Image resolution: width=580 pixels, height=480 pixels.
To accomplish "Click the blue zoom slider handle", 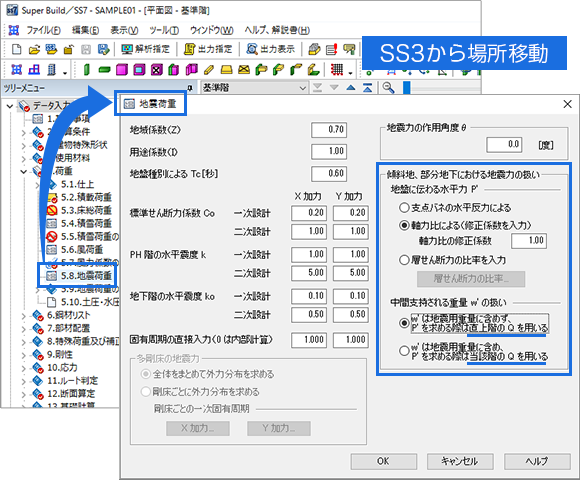I will 407,88.
